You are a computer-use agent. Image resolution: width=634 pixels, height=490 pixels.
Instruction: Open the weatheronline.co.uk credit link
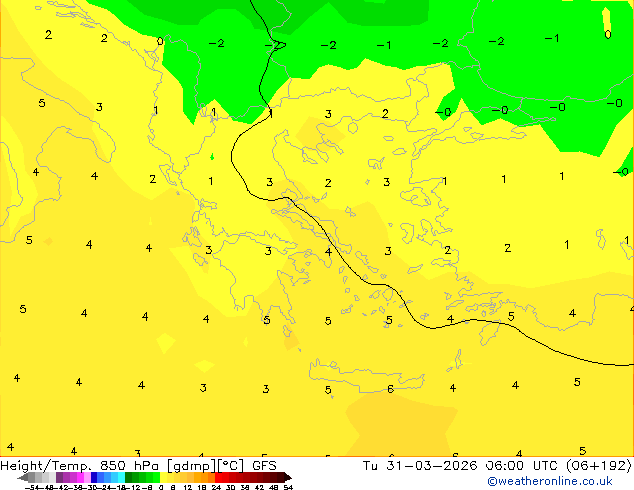(x=550, y=481)
